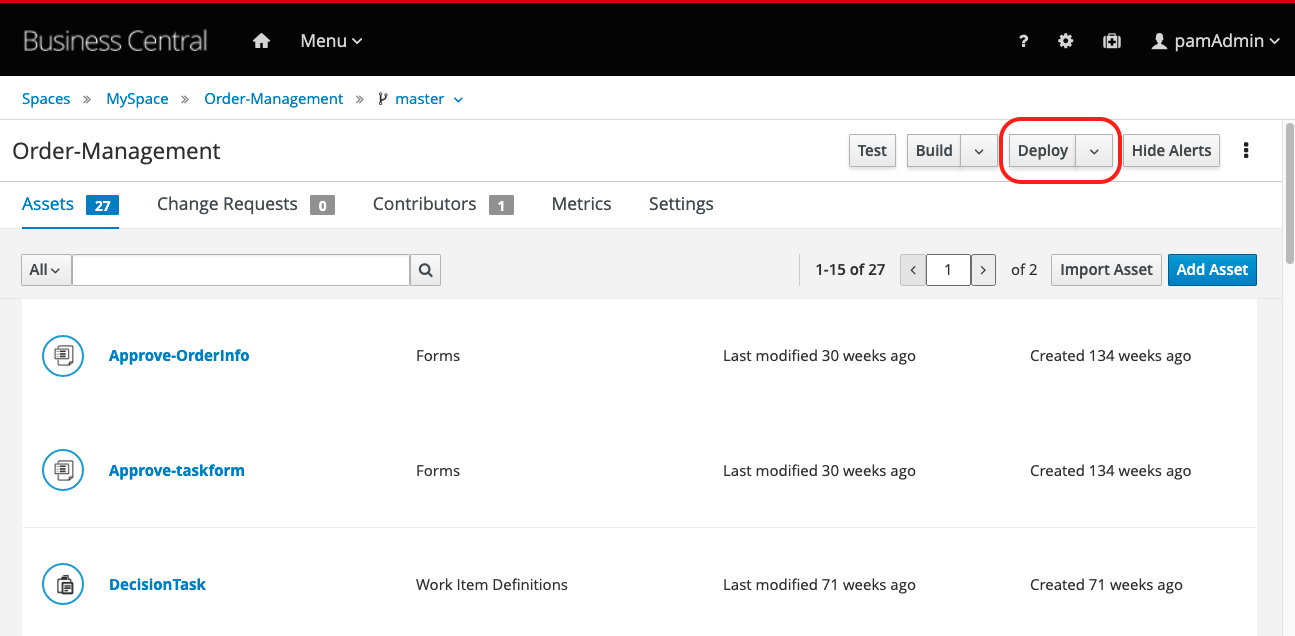Click the Import Asset button
The image size is (1295, 636).
tap(1106, 270)
